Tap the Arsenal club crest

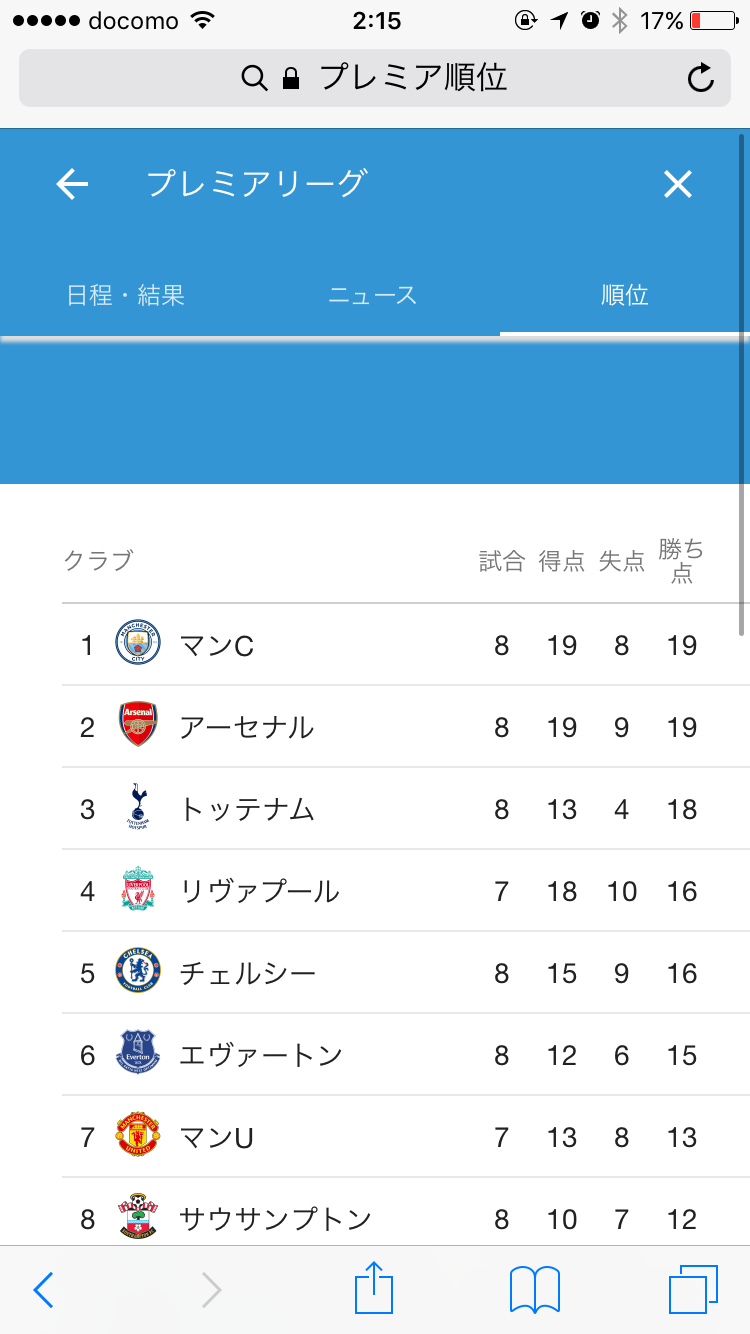(x=137, y=727)
